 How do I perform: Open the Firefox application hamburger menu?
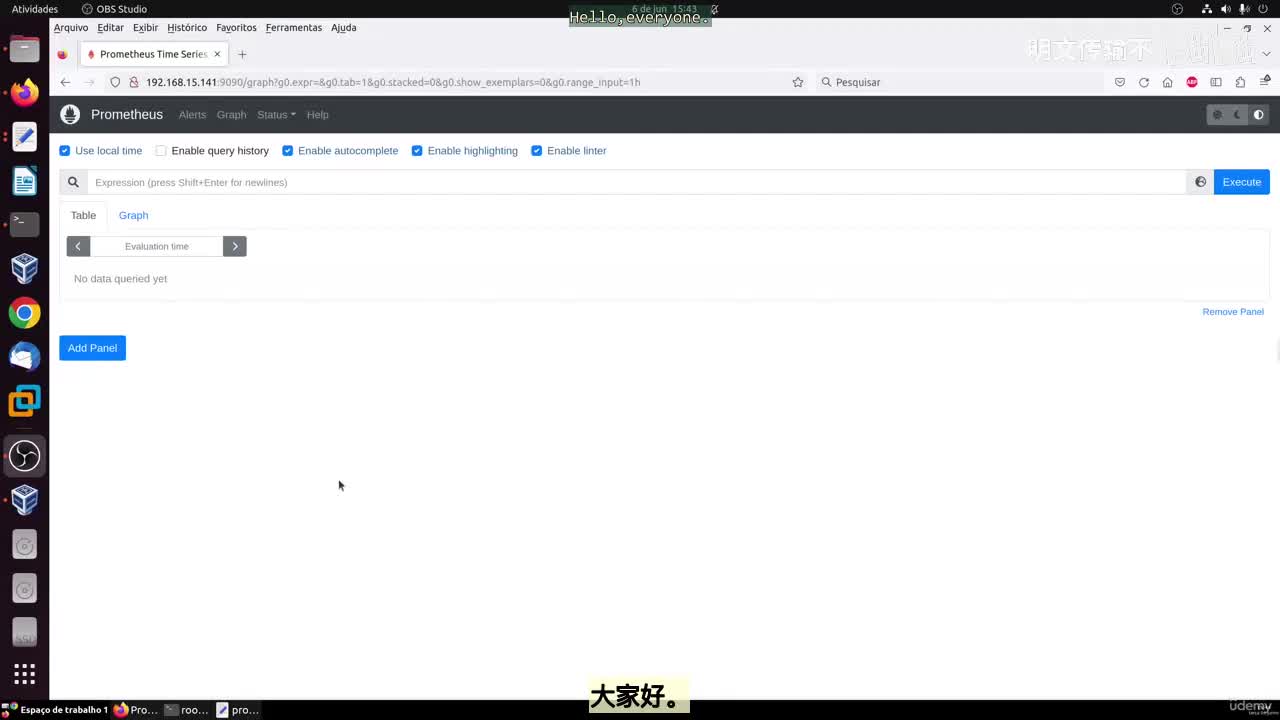click(1266, 82)
